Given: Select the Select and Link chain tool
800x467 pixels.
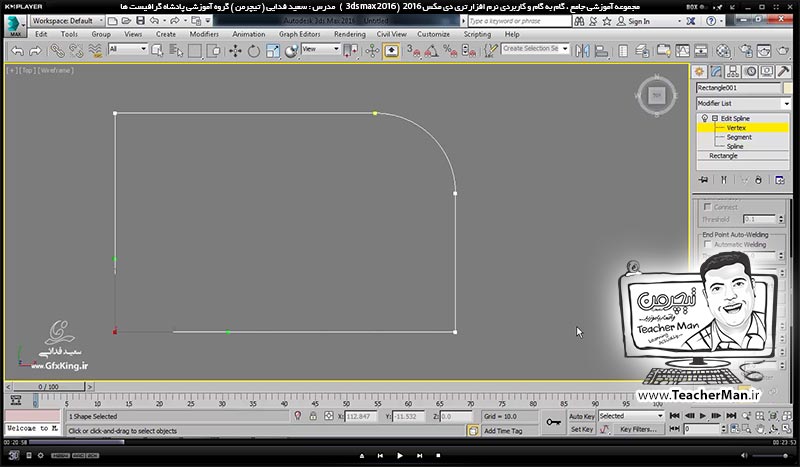Looking at the screenshot, I should 57,51.
